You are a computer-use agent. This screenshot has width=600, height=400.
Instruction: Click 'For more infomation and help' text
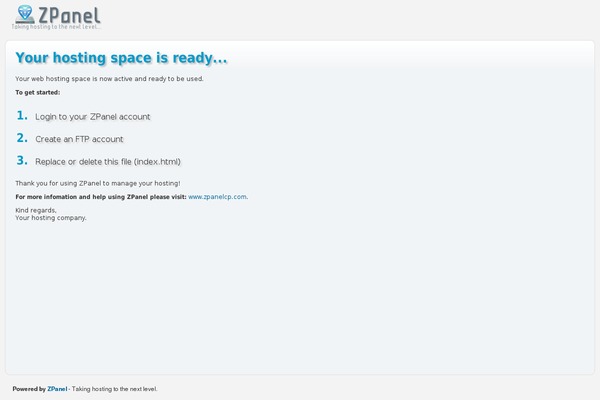click(x=101, y=197)
